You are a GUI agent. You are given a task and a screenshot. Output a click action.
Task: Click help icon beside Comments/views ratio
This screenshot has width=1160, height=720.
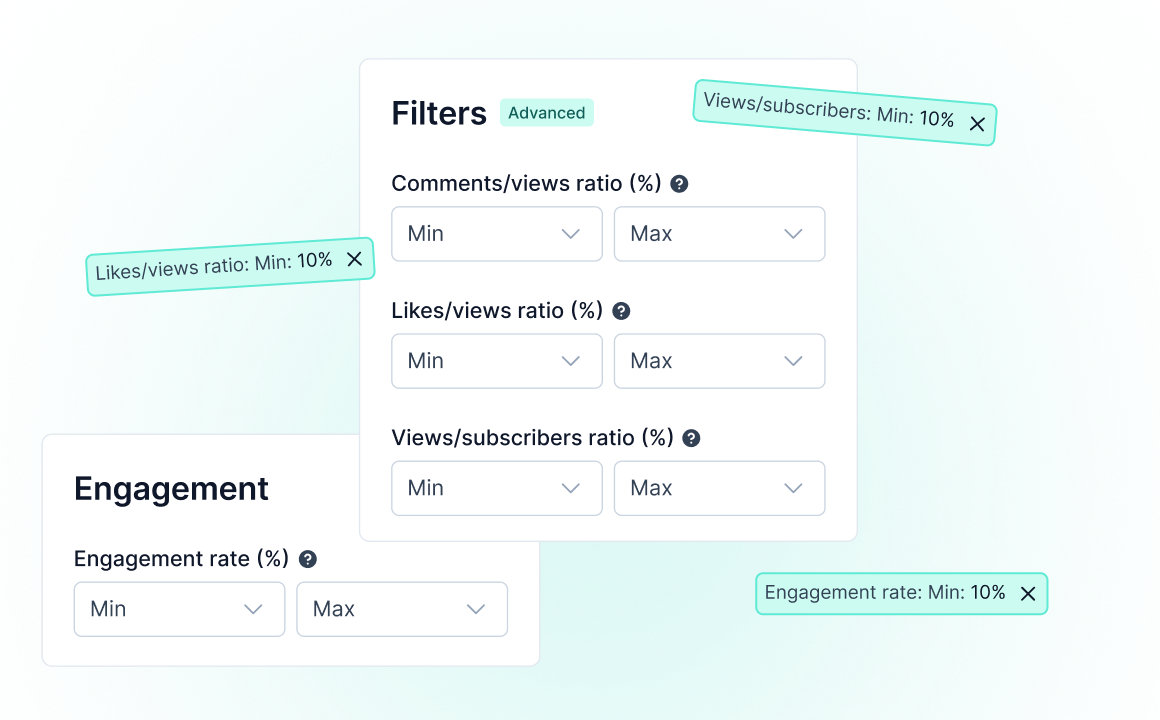coord(680,184)
